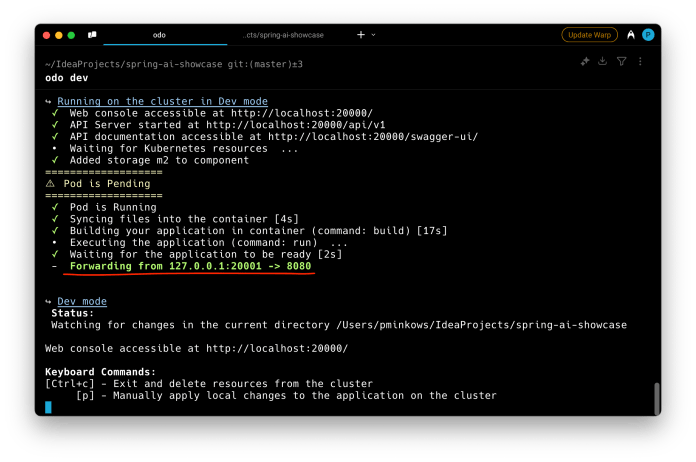Screen dimensions: 696x462
Task: Click the terminal input cursor at bottom
Action: point(48,407)
